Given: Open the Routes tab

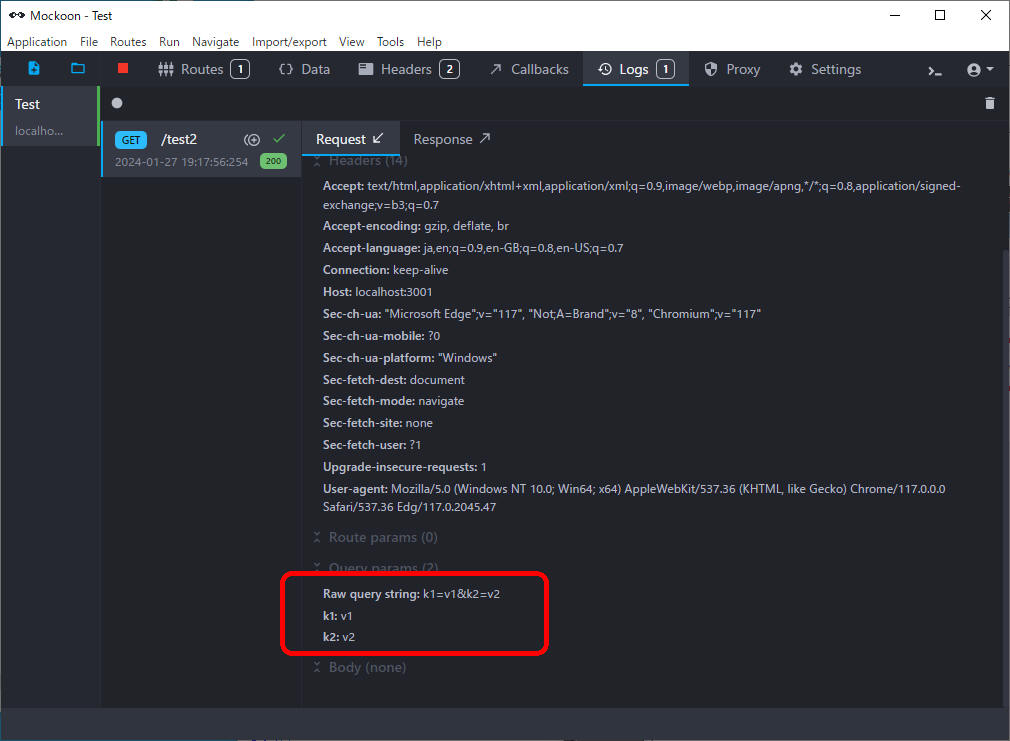Looking at the screenshot, I should pos(203,69).
